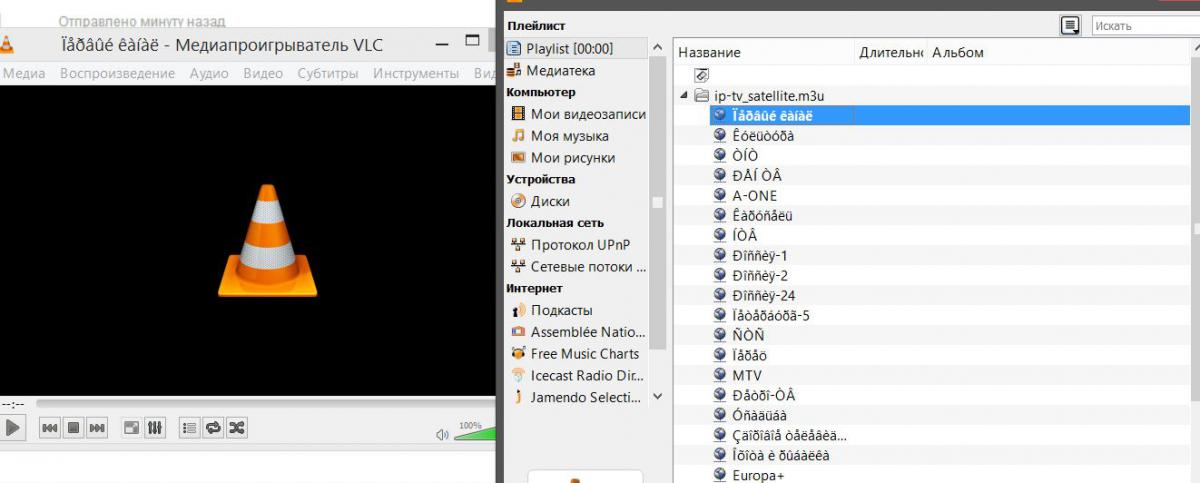This screenshot has height=483, width=1200.
Task: Open the Медиа menu
Action: pos(24,73)
